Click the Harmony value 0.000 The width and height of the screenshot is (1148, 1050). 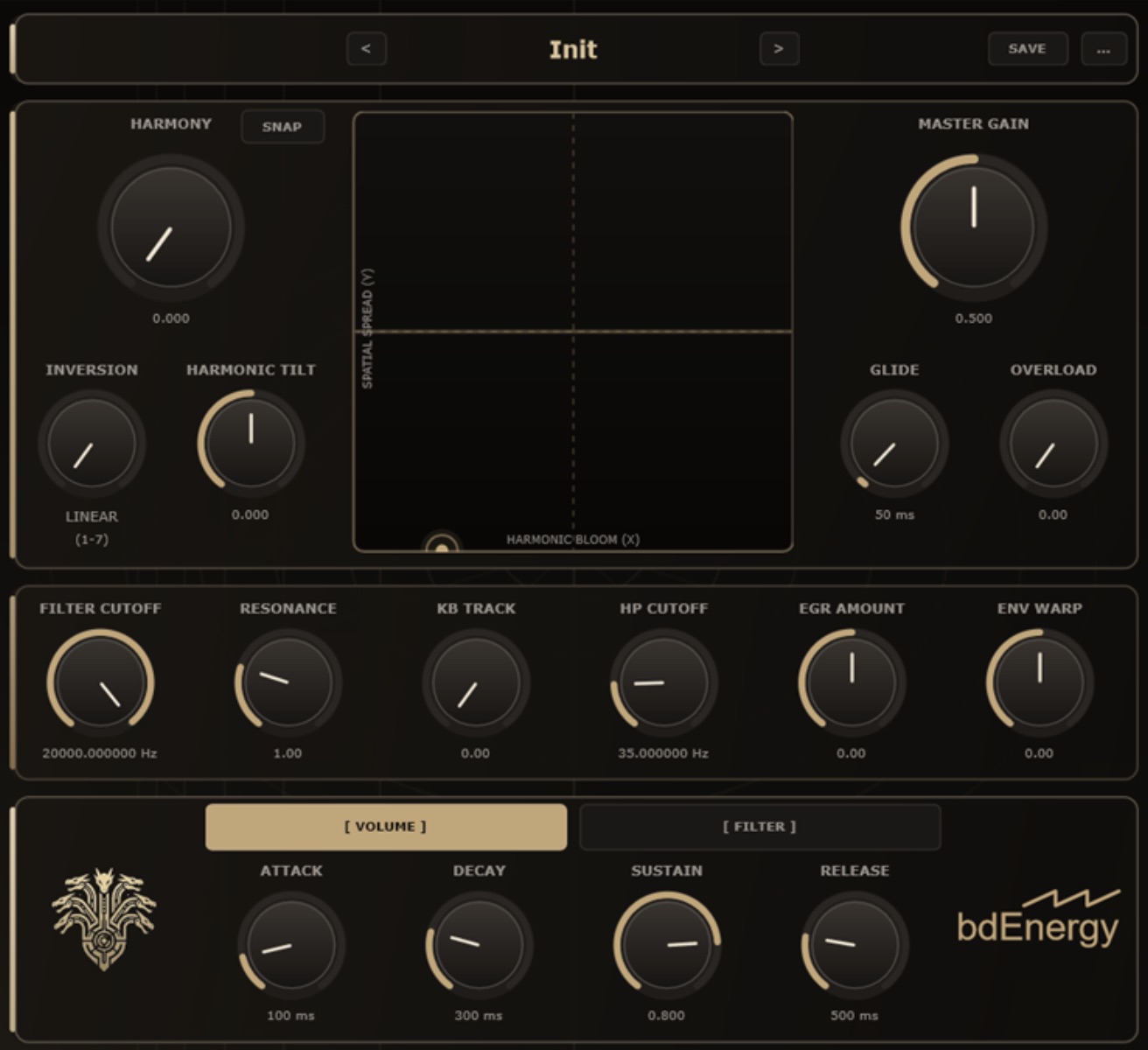[171, 318]
